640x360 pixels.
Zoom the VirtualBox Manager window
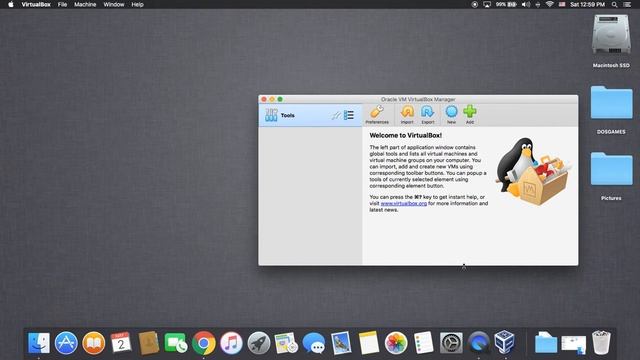[x=280, y=99]
